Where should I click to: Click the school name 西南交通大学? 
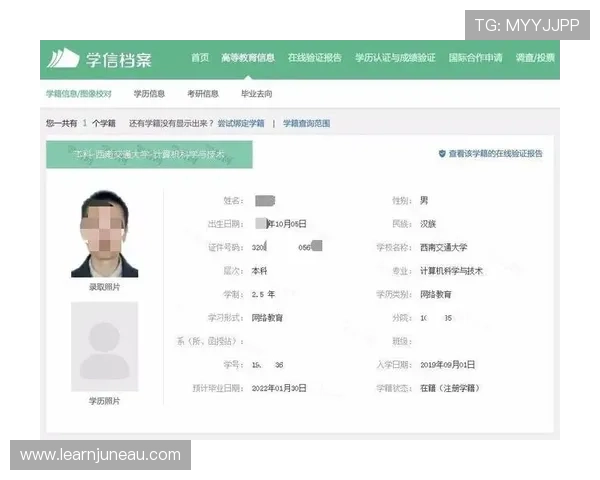[443, 247]
